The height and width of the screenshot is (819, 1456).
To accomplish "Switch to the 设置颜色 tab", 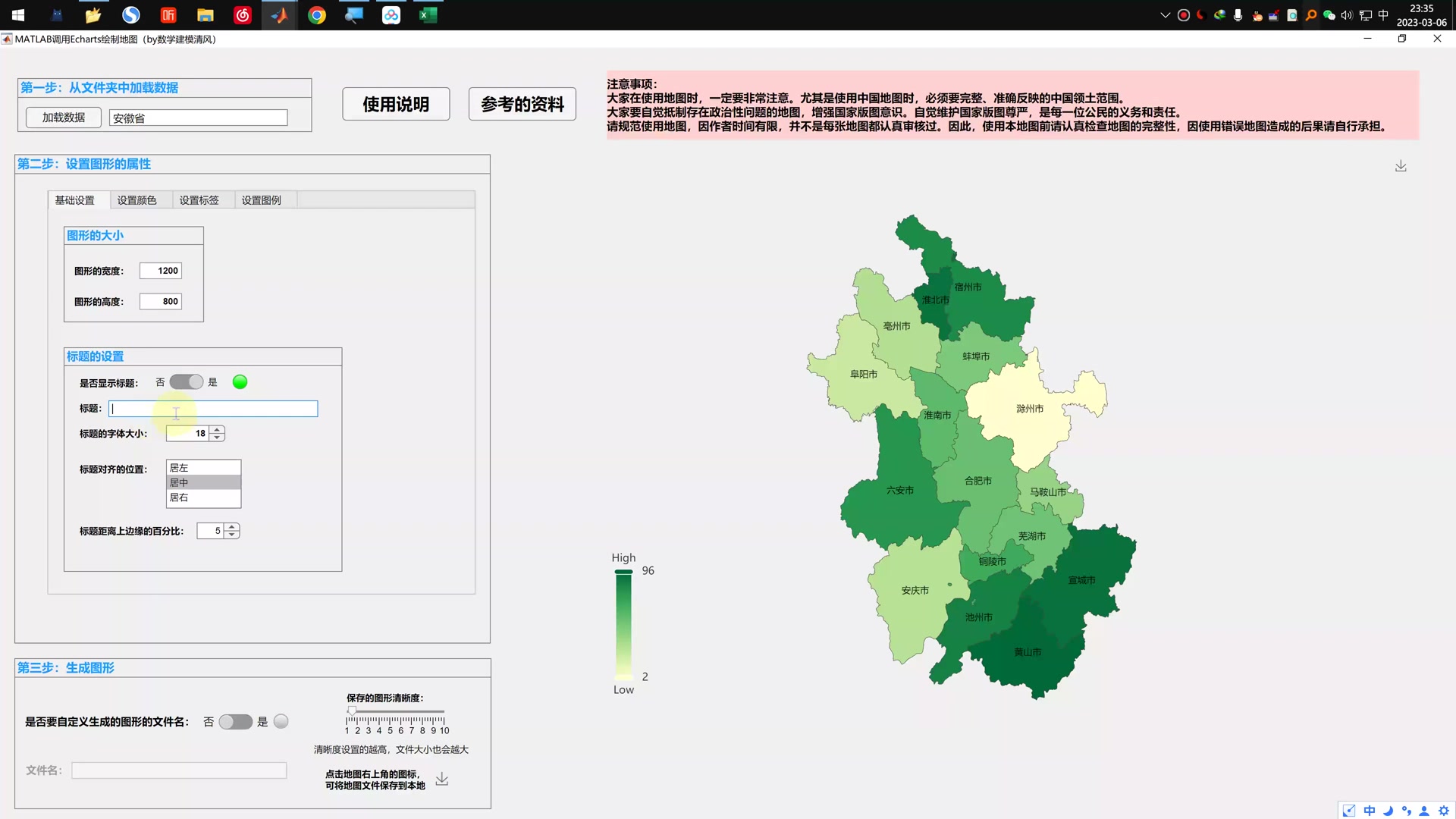I will (x=137, y=199).
